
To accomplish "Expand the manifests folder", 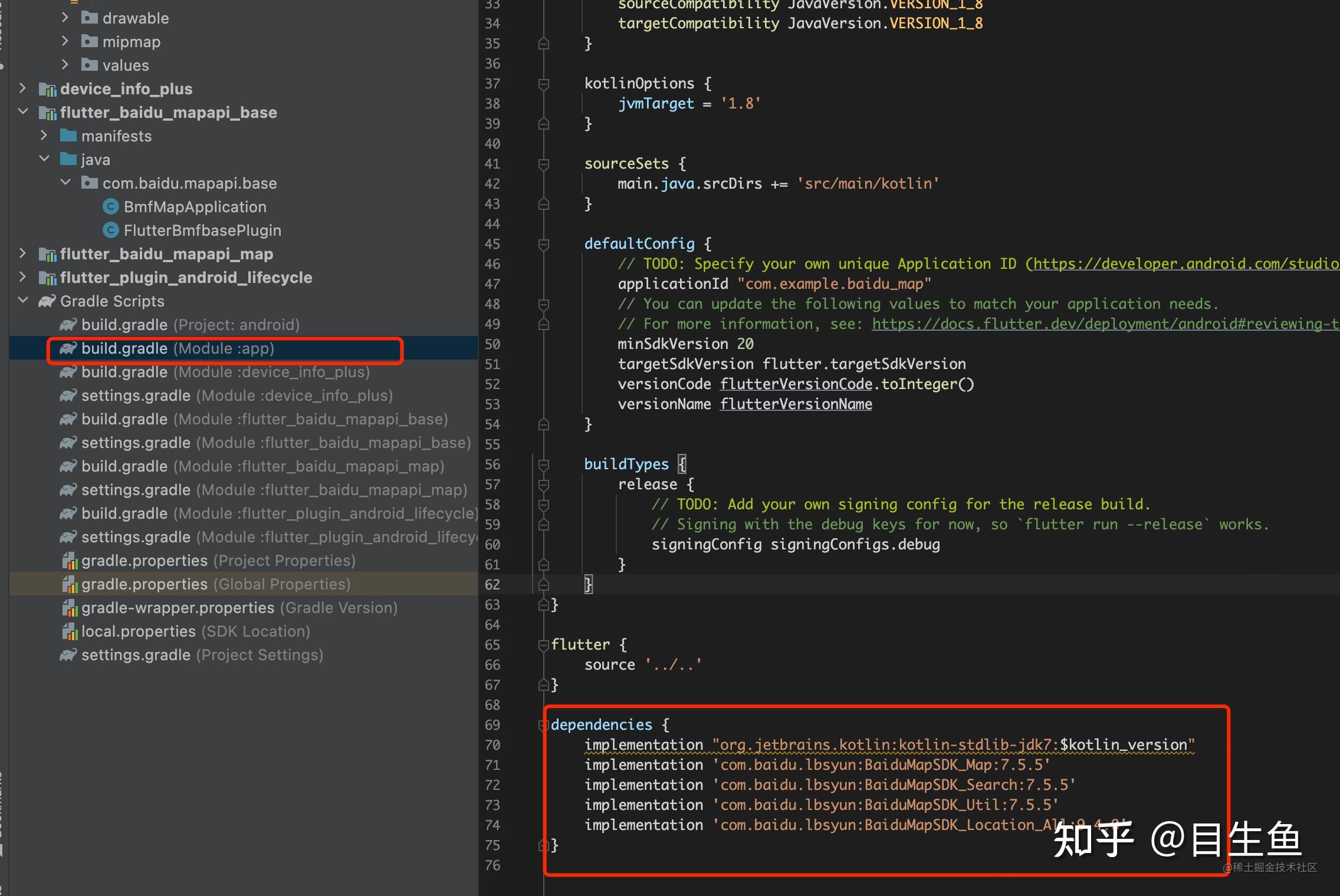I will (x=44, y=136).
